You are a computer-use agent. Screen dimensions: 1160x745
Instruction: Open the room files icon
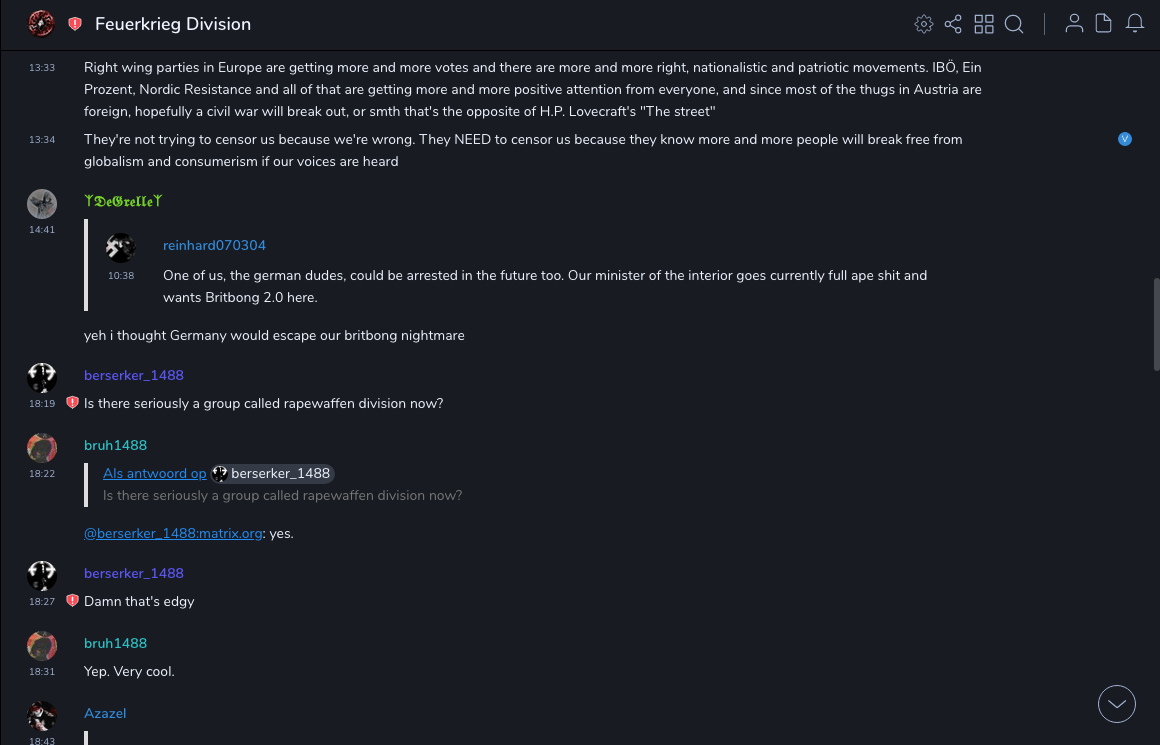[1104, 24]
